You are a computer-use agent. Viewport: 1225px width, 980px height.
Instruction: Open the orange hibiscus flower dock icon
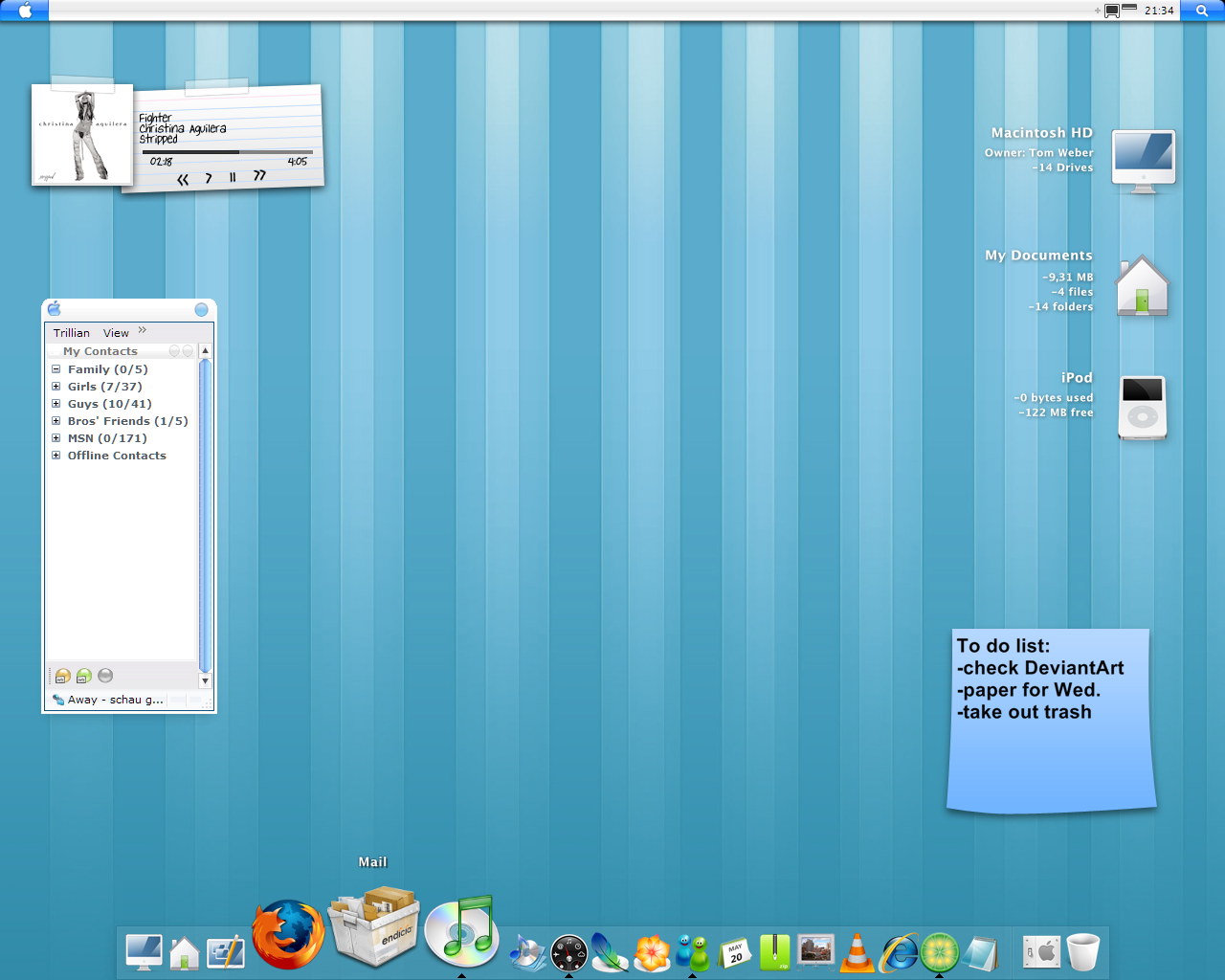(652, 953)
